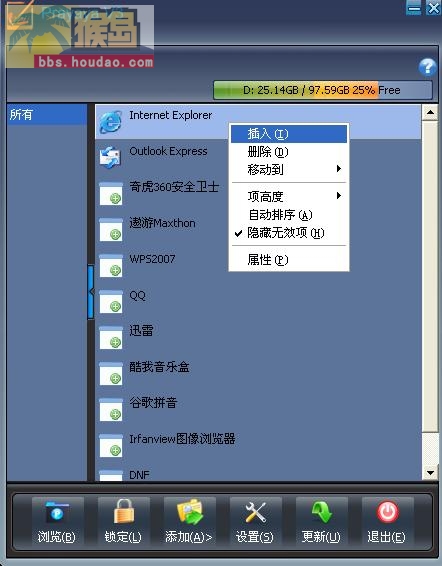The height and width of the screenshot is (566, 442).
Task: Click the 遨游Maxthon item icon
Action: point(111,230)
